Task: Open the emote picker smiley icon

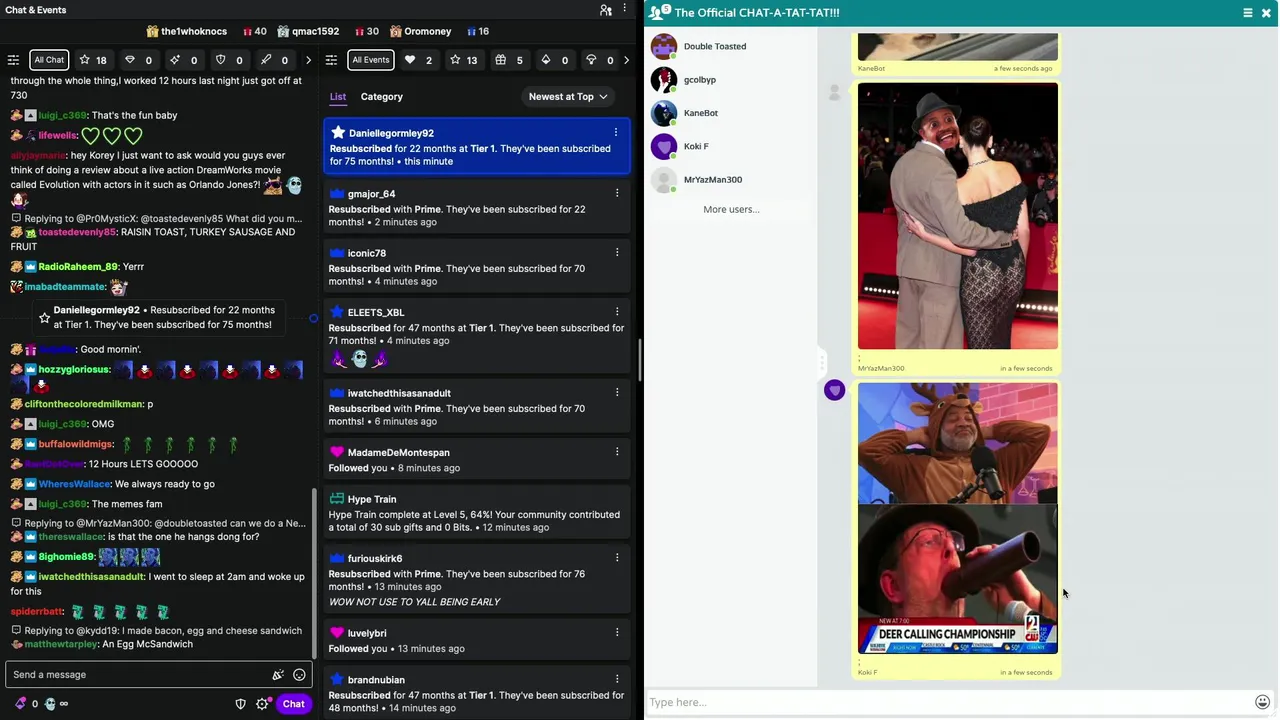Action: (299, 675)
